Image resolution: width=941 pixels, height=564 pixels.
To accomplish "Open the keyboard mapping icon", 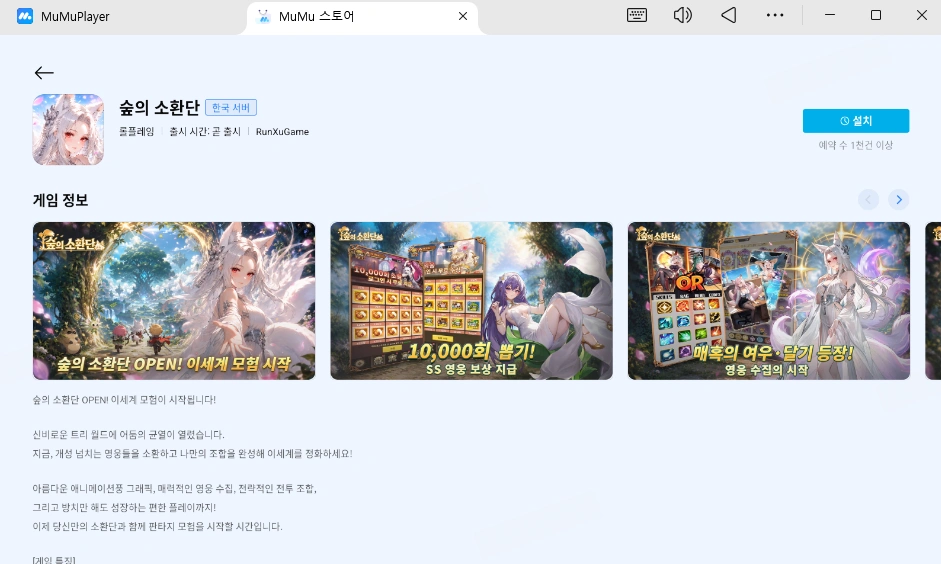I will tap(636, 16).
